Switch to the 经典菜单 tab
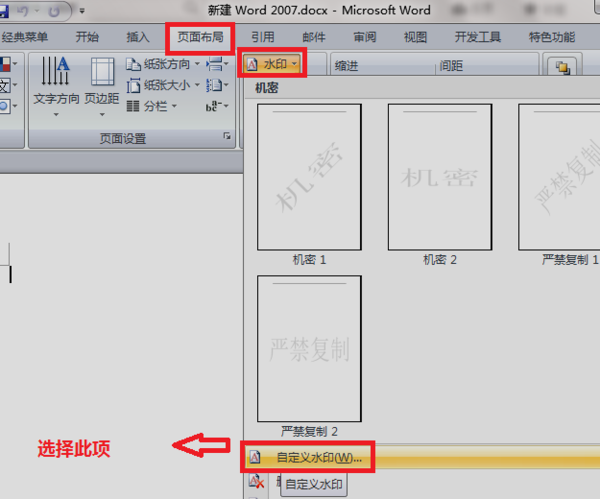The width and height of the screenshot is (600, 499). (24, 37)
